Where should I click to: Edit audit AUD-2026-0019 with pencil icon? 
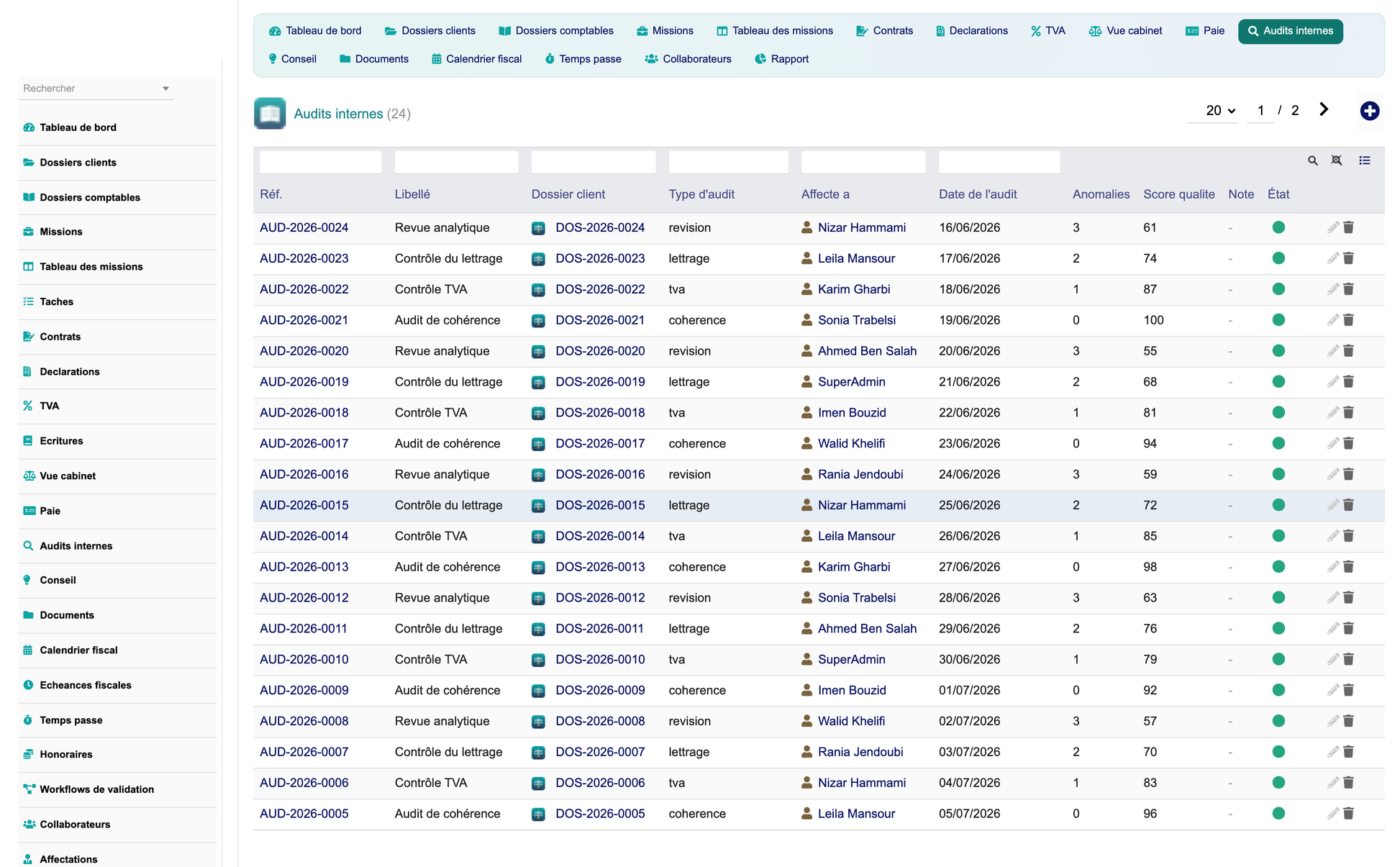pyautogui.click(x=1332, y=382)
